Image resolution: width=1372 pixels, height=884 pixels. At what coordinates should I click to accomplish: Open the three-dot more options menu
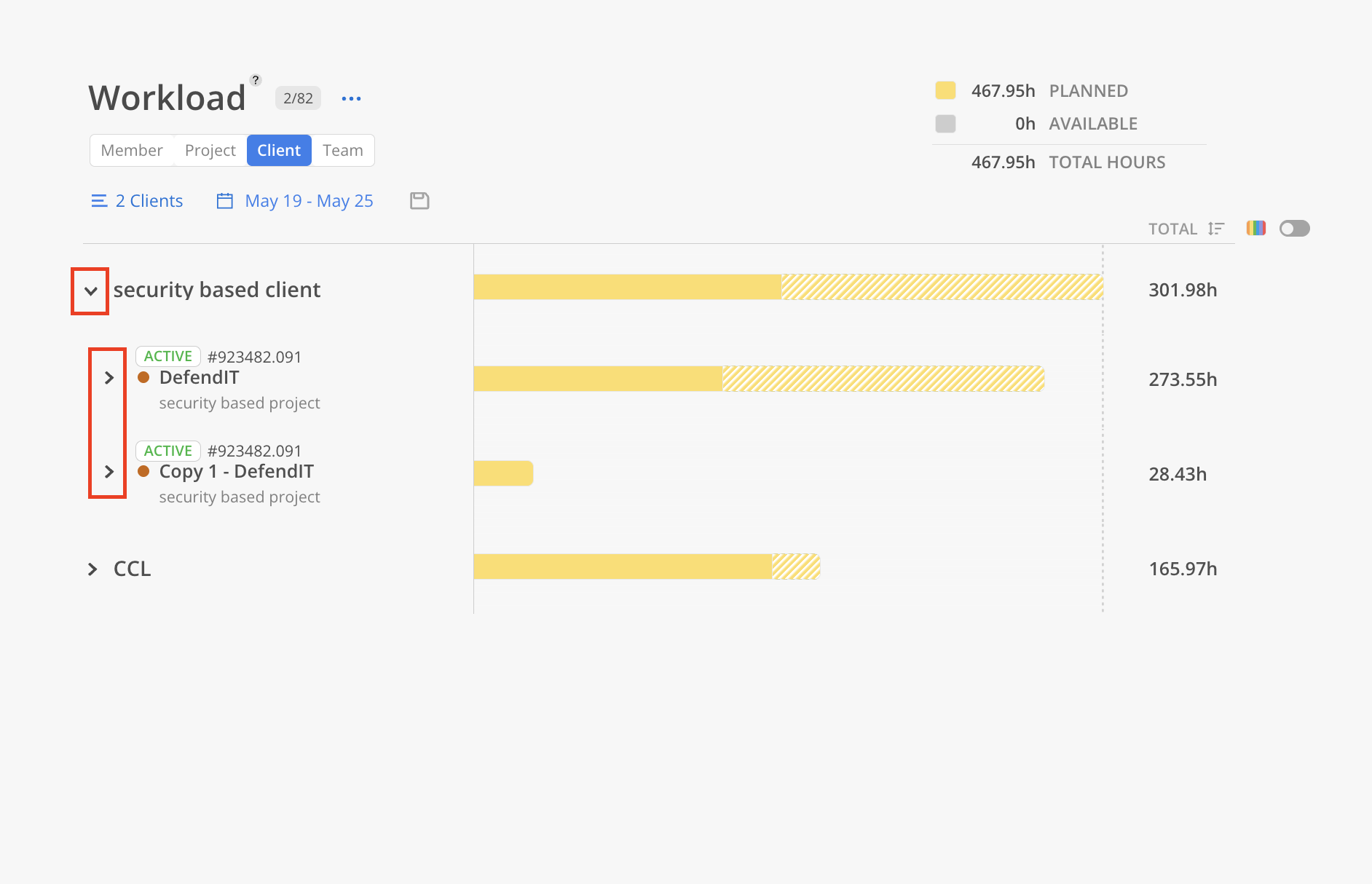point(351,99)
